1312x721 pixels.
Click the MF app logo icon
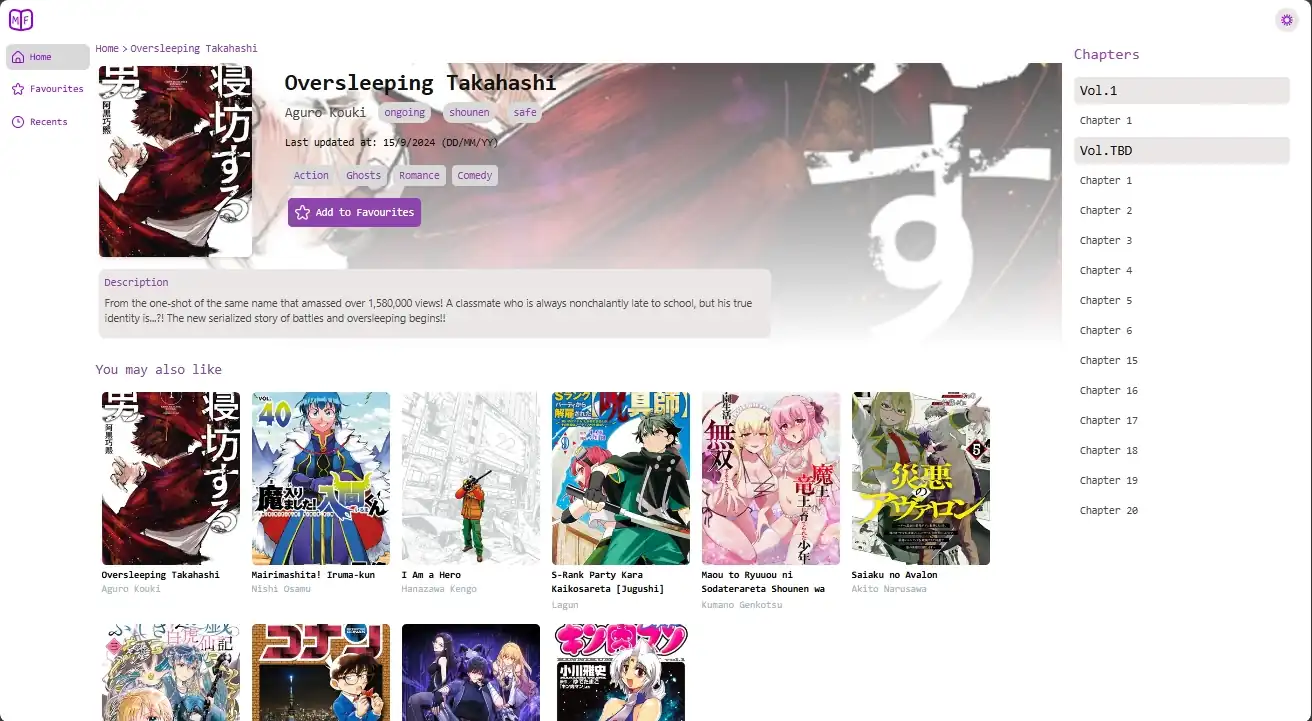(21, 19)
